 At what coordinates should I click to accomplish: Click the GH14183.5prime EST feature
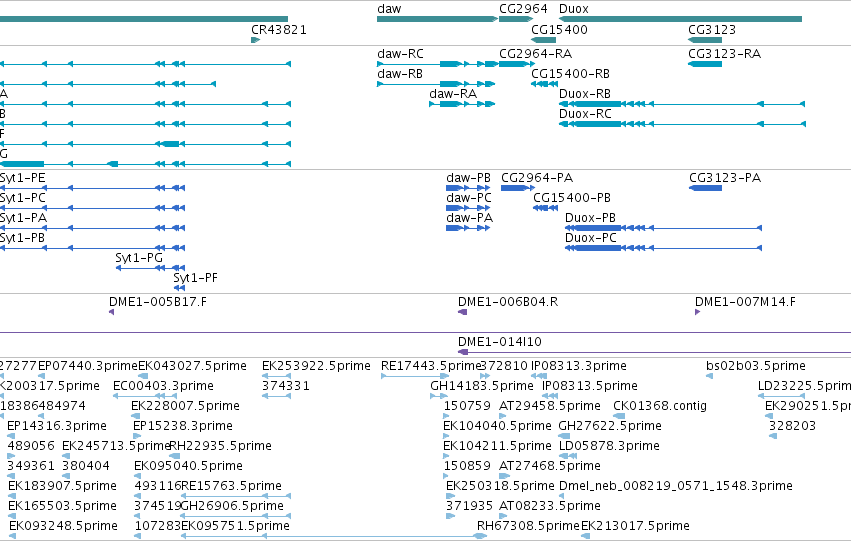pos(439,396)
